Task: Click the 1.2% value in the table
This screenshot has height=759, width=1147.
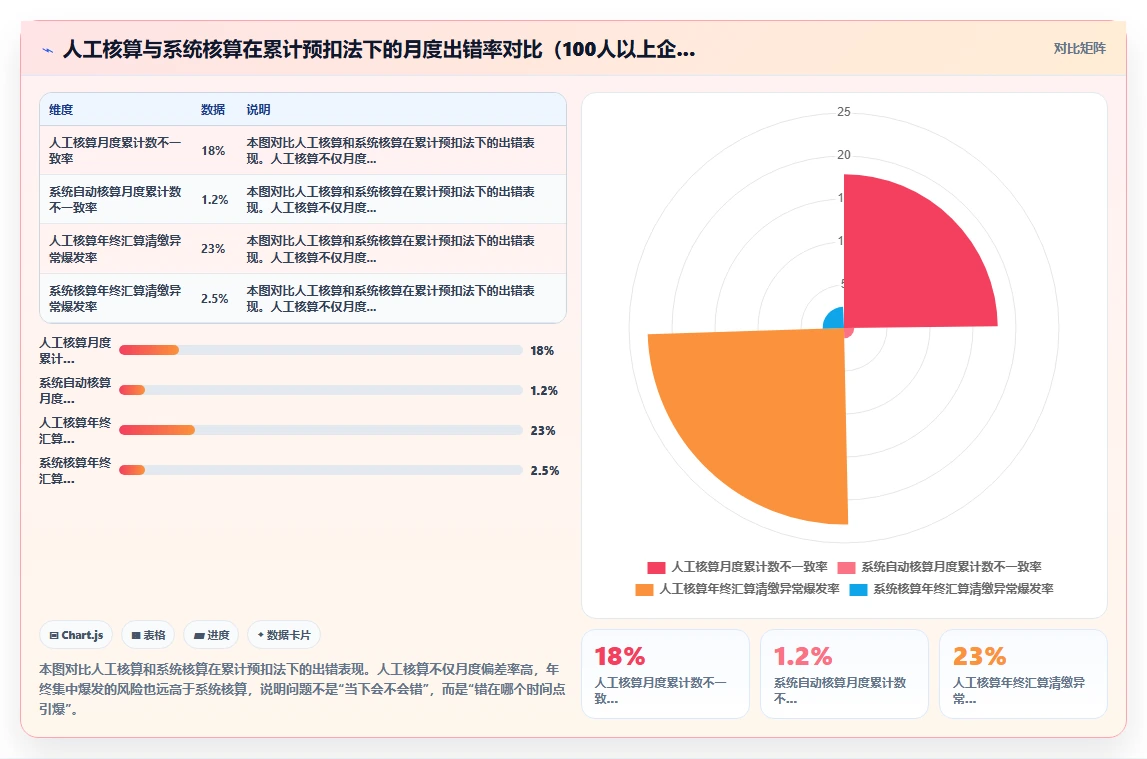Action: (214, 200)
